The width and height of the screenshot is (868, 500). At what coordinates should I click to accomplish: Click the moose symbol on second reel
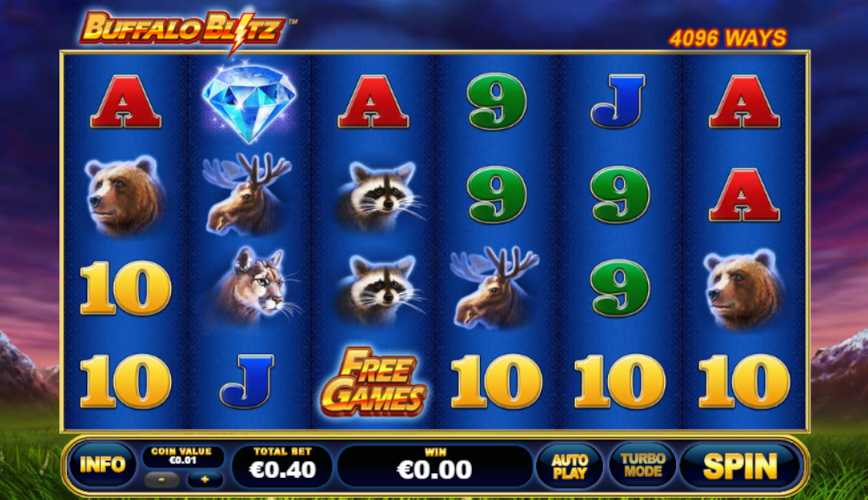click(247, 194)
